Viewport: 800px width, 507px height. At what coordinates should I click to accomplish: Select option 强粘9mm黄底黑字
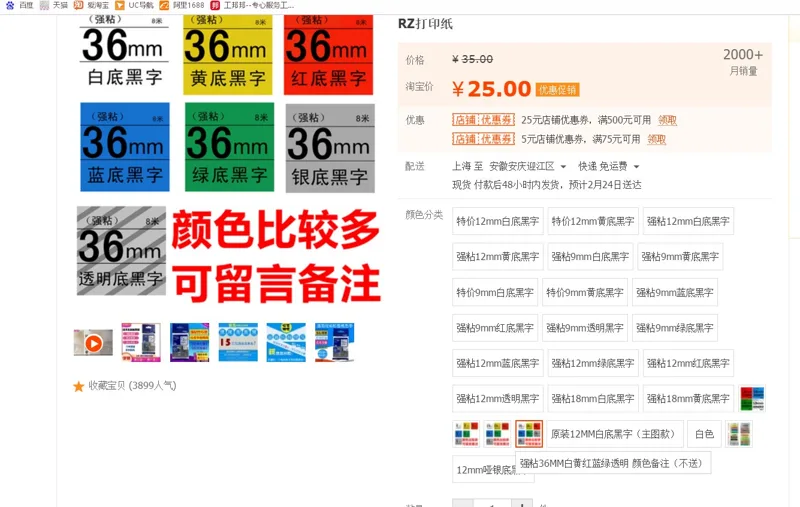tap(680, 256)
